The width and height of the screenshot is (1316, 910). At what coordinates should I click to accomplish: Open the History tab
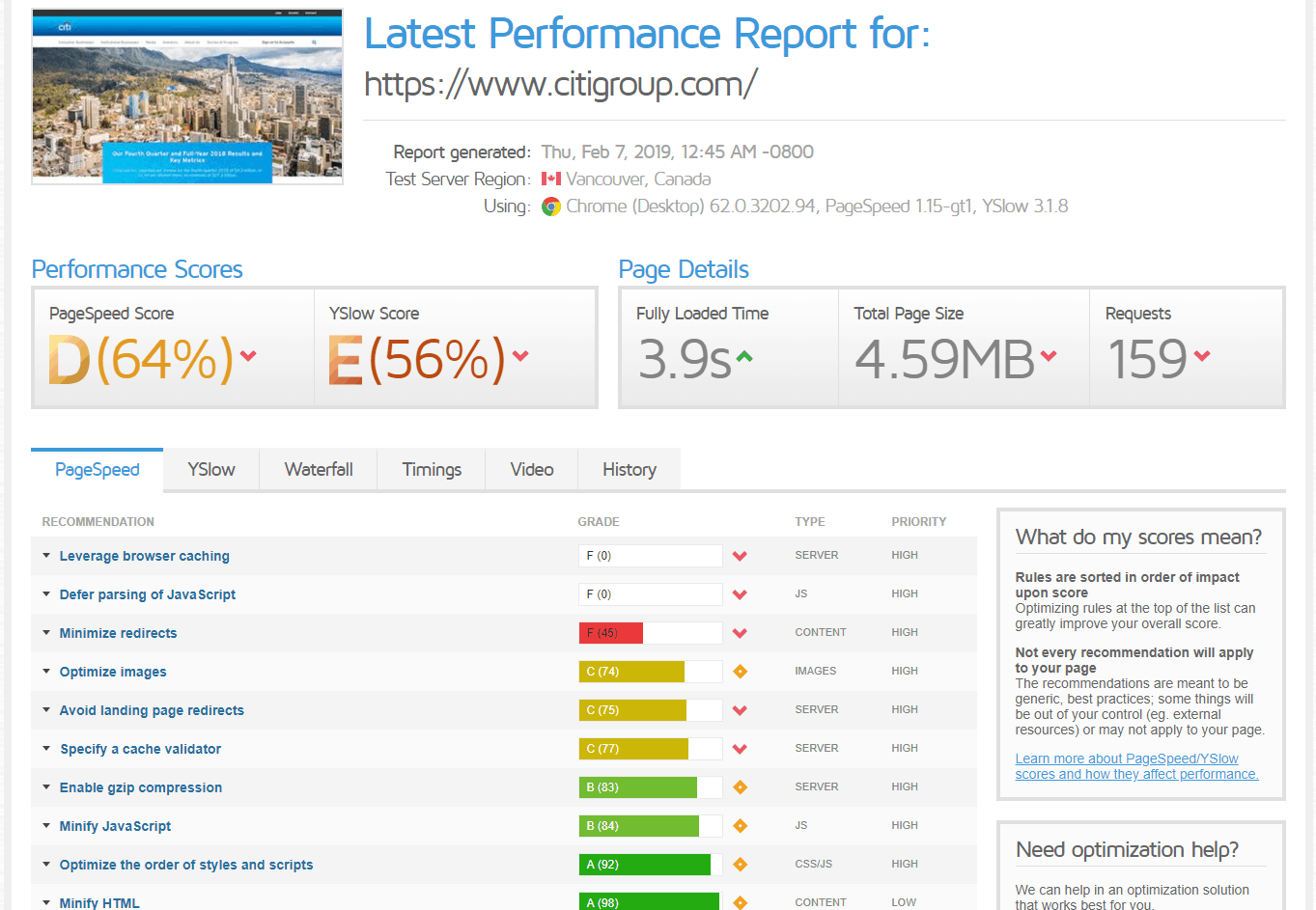(630, 470)
